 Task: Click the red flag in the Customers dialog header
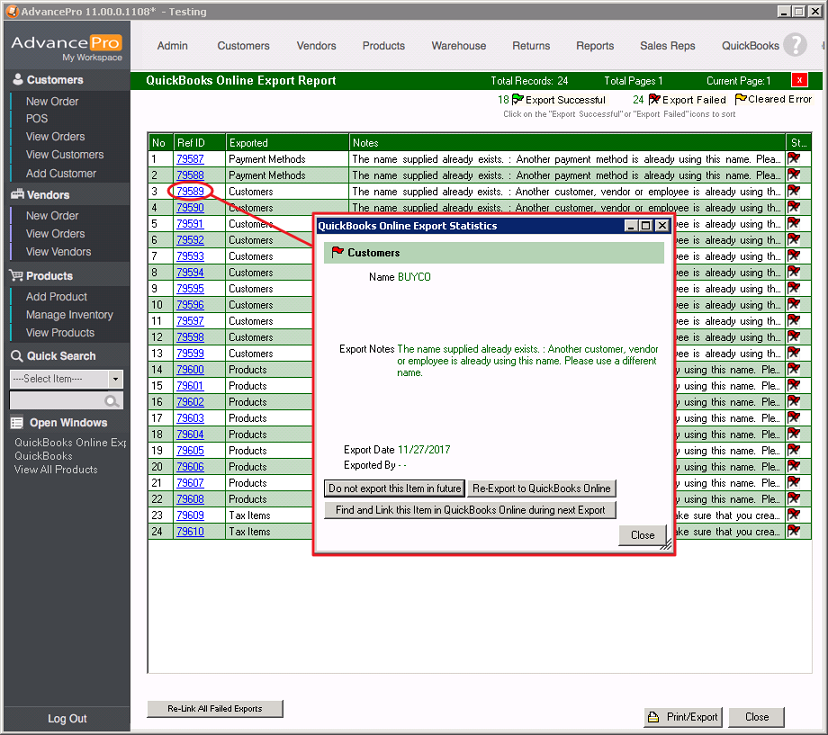click(337, 252)
